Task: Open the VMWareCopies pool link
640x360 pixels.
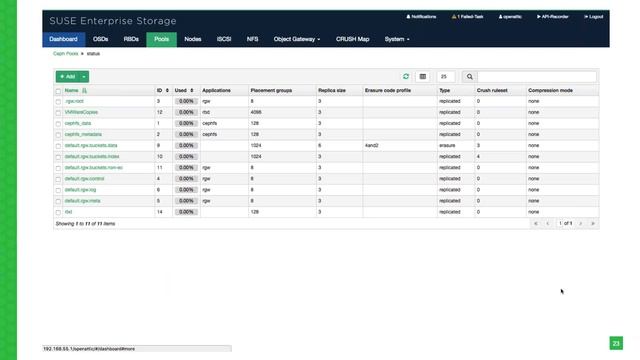Action: click(81, 112)
